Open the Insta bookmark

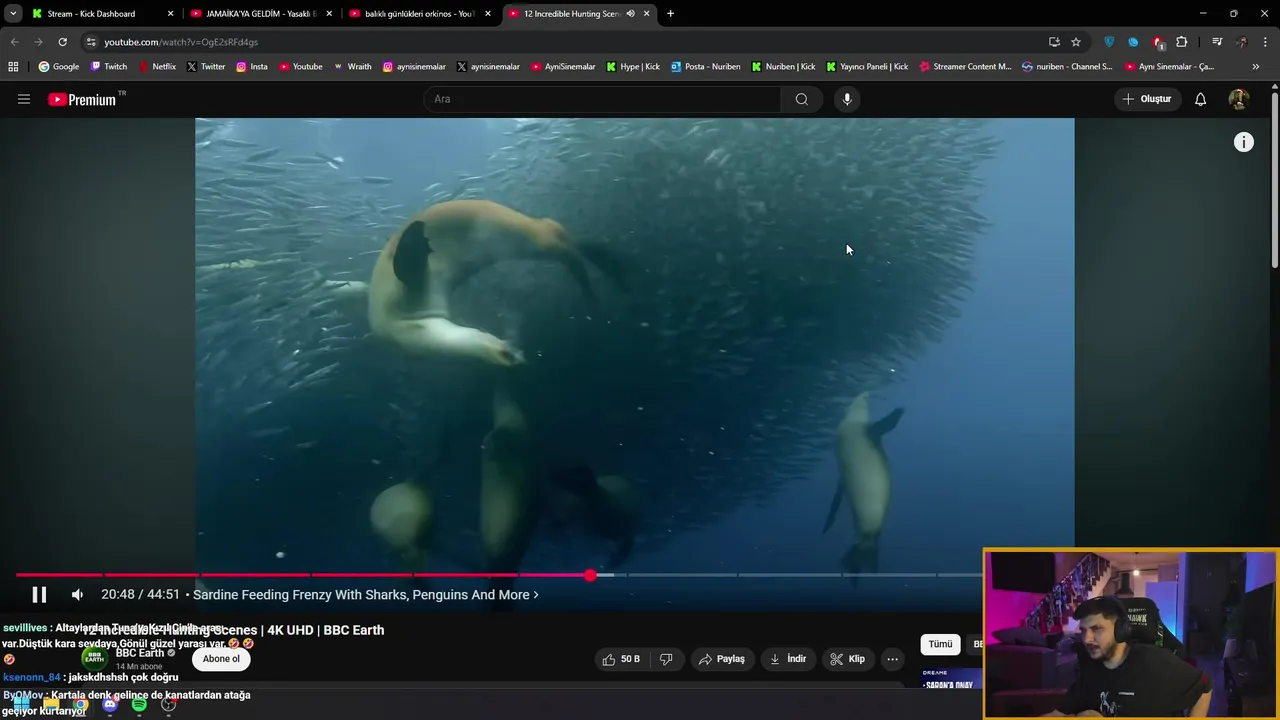[252, 67]
